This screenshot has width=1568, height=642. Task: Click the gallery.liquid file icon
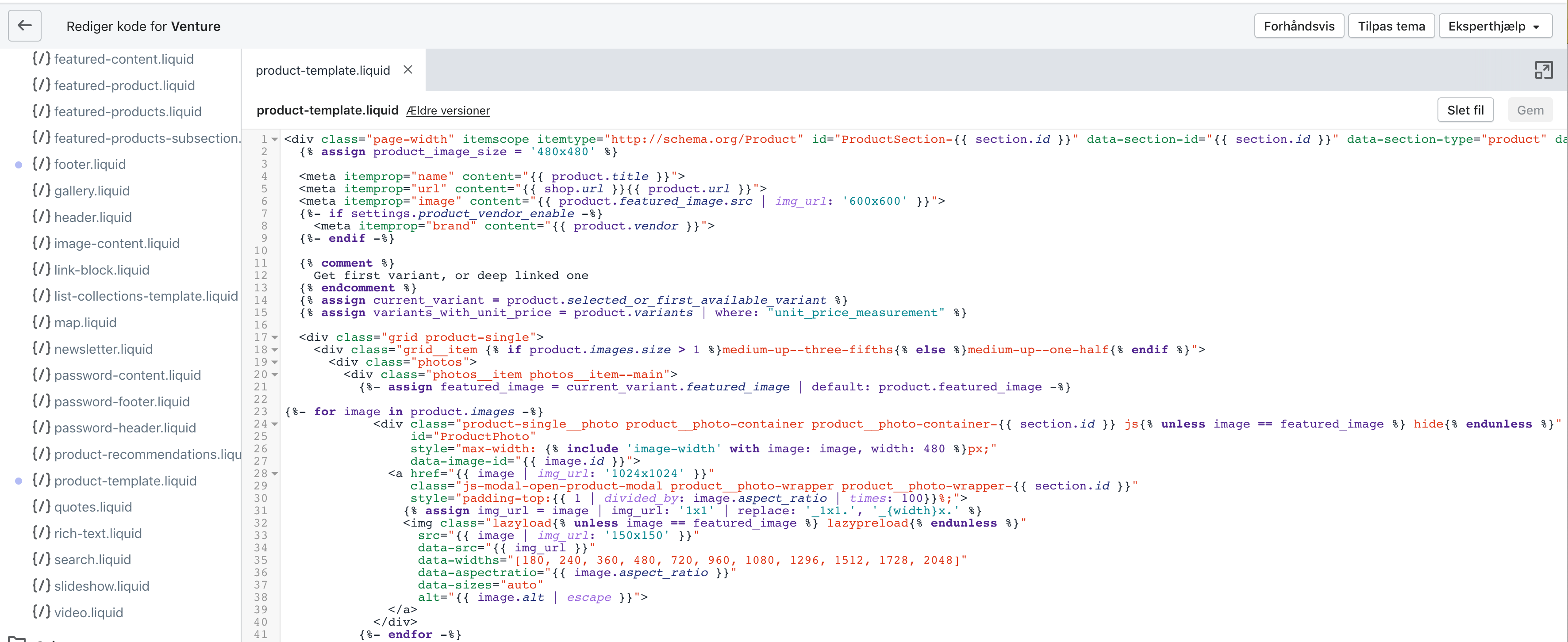(42, 191)
